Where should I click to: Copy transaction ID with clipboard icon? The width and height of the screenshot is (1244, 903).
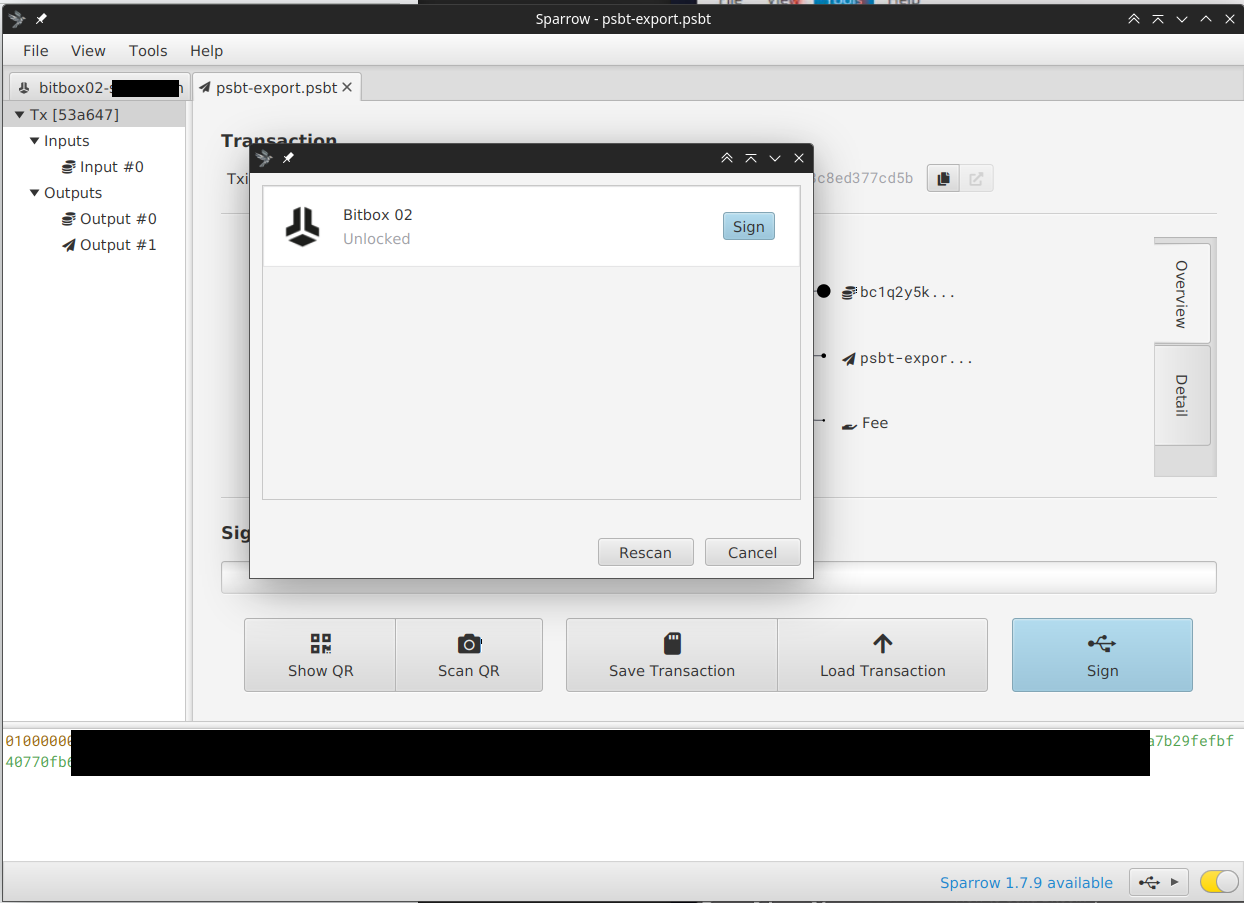point(942,179)
